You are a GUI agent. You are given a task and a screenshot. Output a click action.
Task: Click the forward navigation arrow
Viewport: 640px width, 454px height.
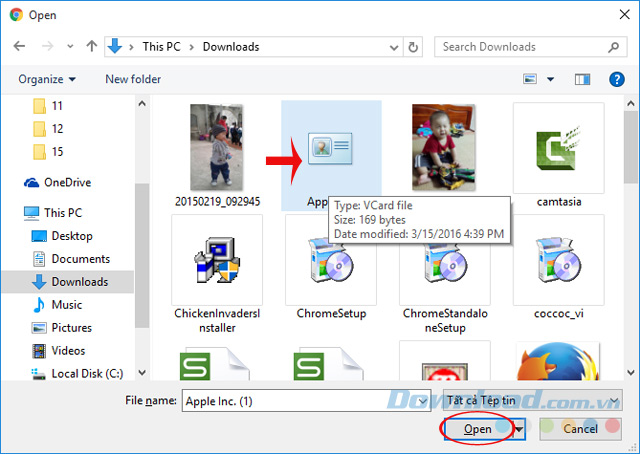pyautogui.click(x=47, y=46)
